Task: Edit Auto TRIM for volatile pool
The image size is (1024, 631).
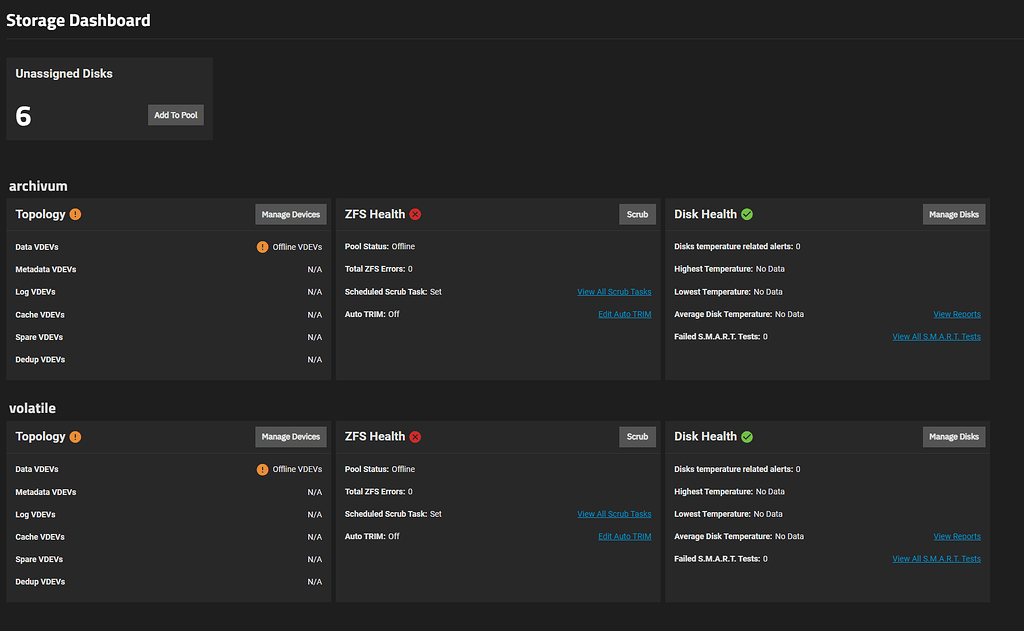Action: point(624,536)
